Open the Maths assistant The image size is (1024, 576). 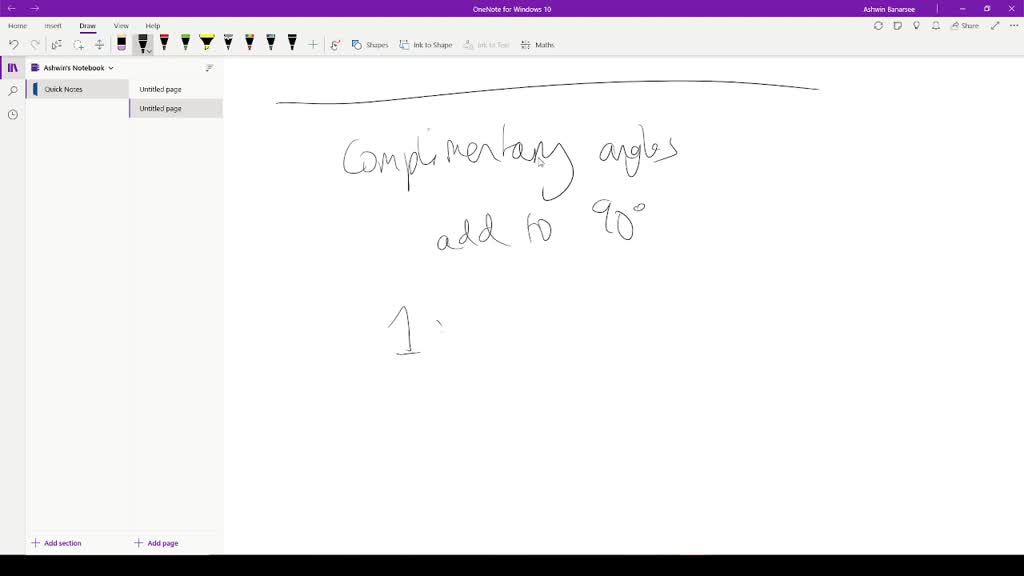(x=538, y=44)
